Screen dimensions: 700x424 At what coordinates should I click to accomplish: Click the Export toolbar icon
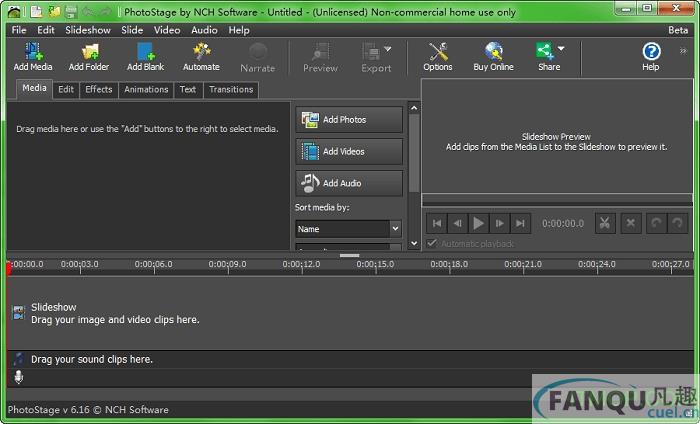coord(371,52)
